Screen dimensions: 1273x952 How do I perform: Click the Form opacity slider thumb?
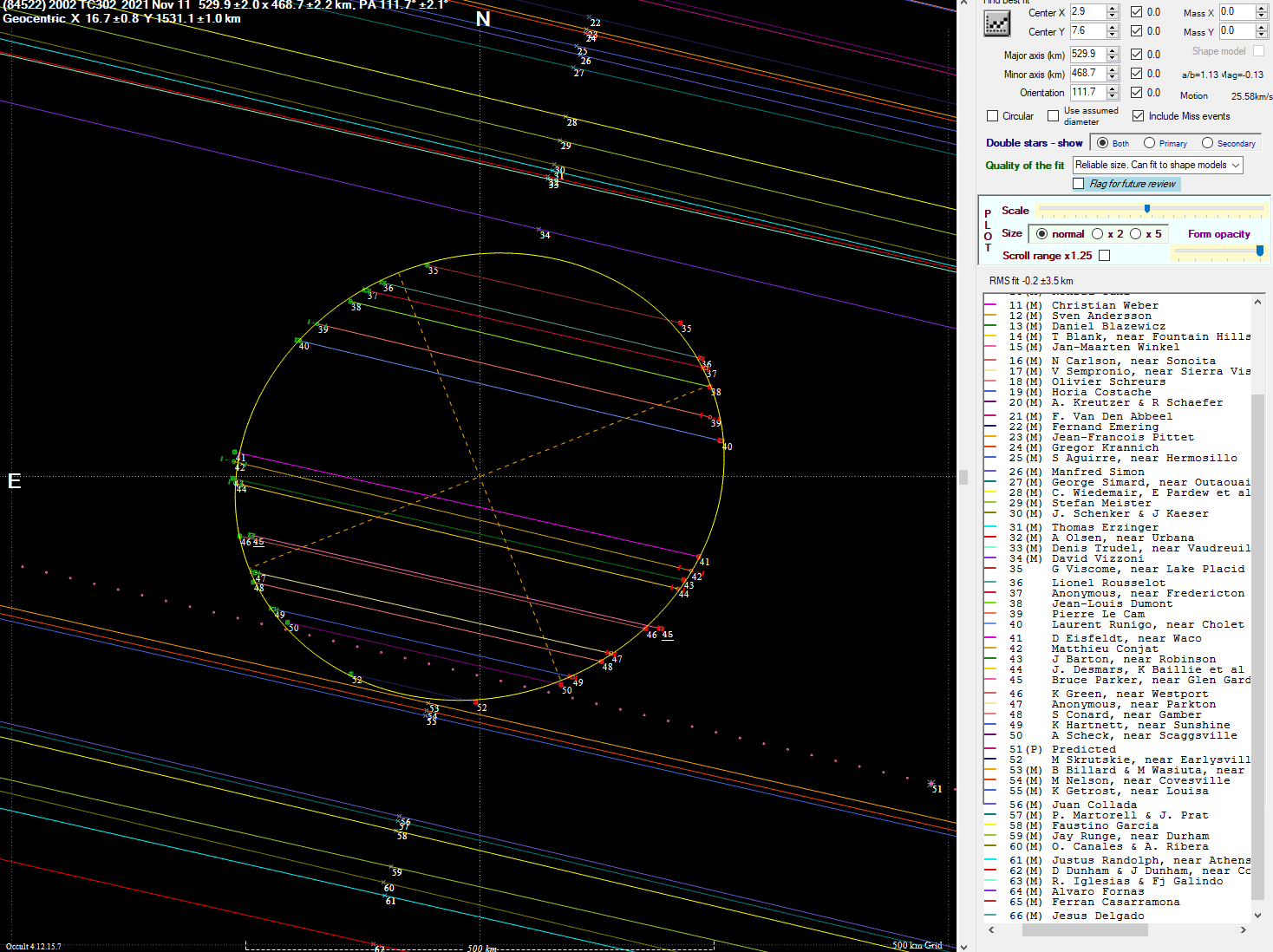[x=1260, y=251]
